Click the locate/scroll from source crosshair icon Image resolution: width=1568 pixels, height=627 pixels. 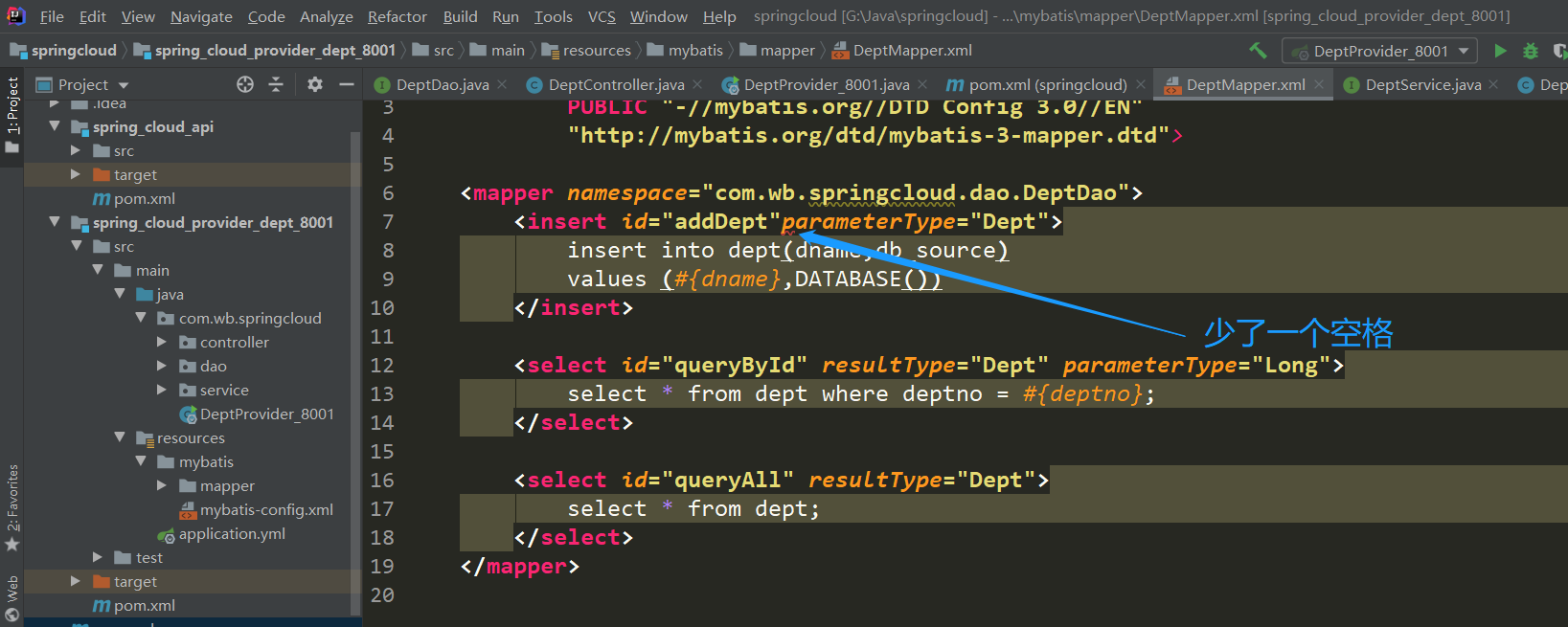pyautogui.click(x=245, y=84)
